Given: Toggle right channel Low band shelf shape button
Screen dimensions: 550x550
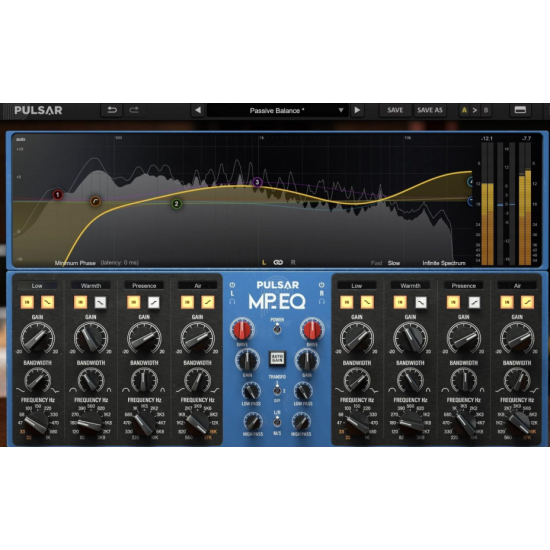Looking at the screenshot, I should click(x=367, y=302).
